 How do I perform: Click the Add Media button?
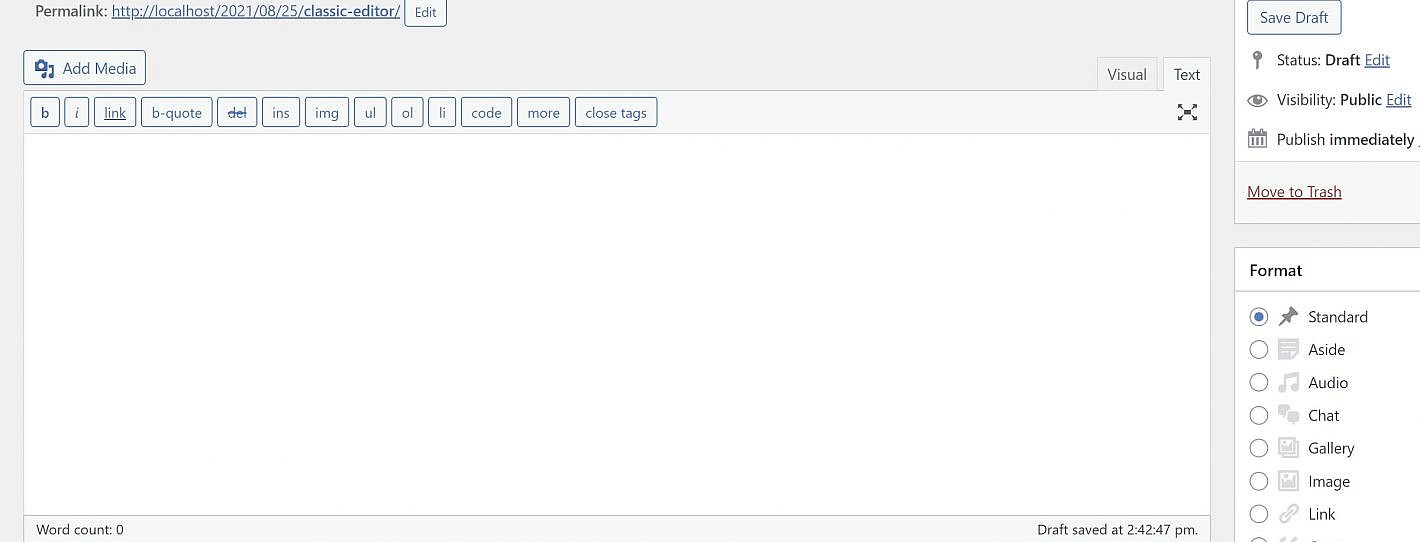click(x=85, y=68)
